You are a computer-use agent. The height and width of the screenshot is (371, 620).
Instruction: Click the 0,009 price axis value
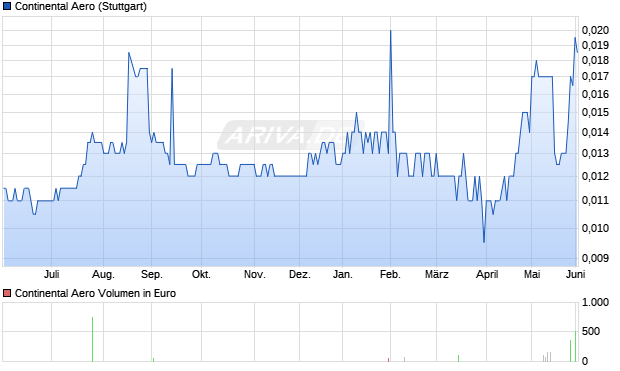point(595,258)
